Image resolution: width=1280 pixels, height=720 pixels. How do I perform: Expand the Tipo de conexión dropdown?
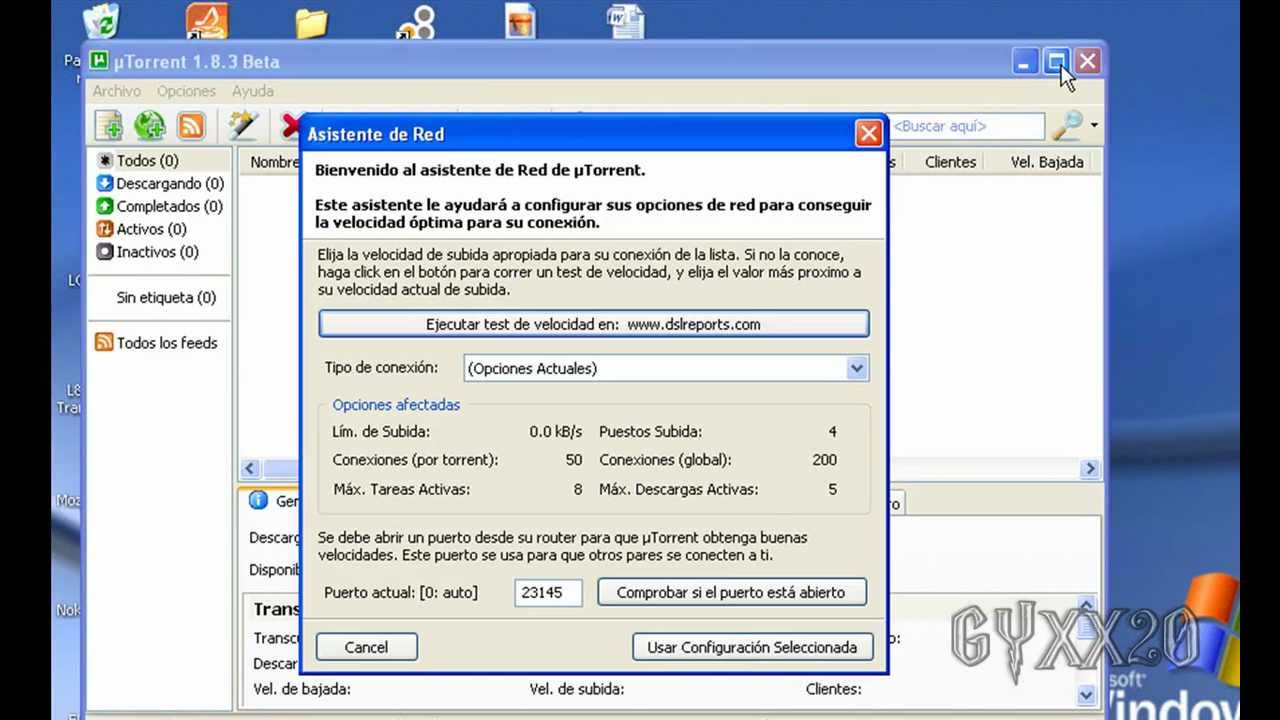click(856, 368)
